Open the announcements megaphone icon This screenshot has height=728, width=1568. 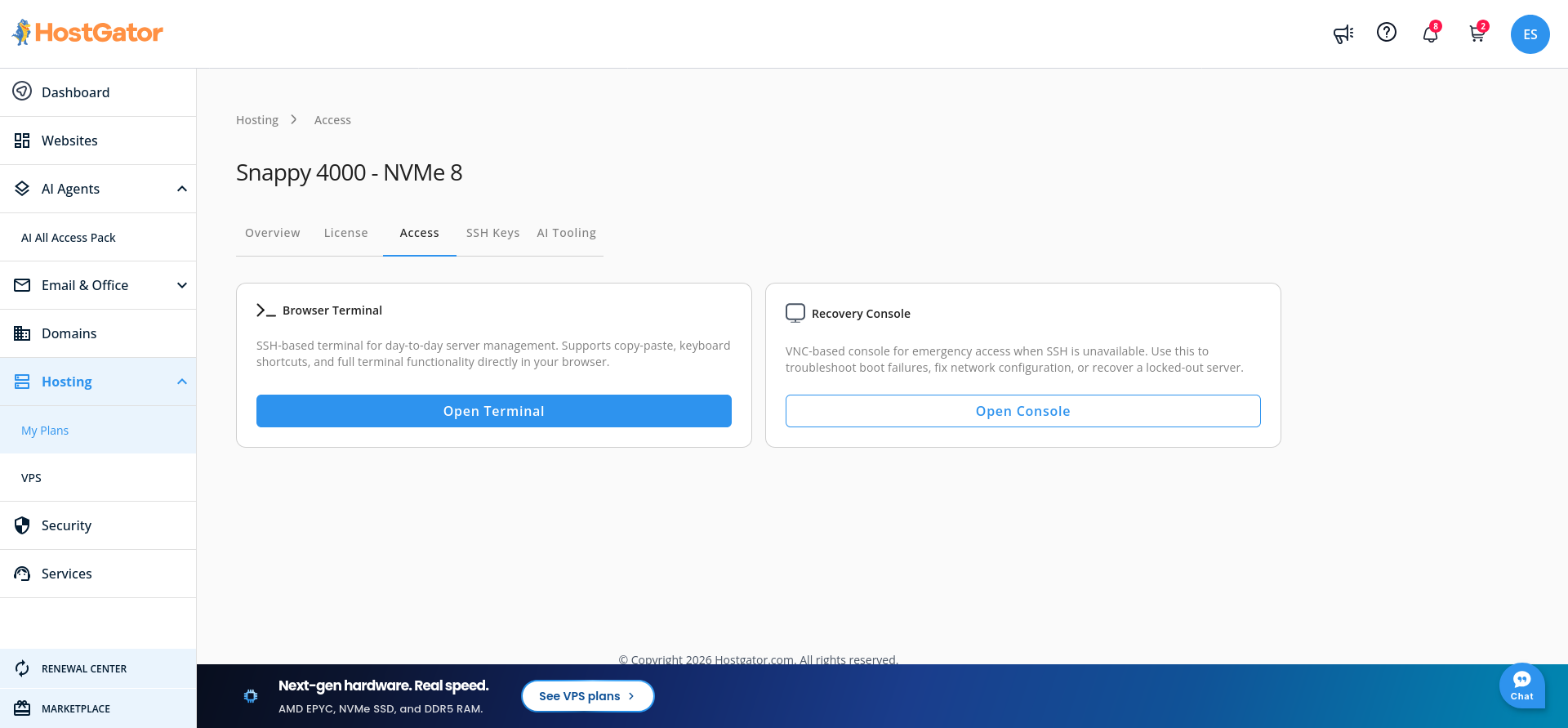(1343, 33)
